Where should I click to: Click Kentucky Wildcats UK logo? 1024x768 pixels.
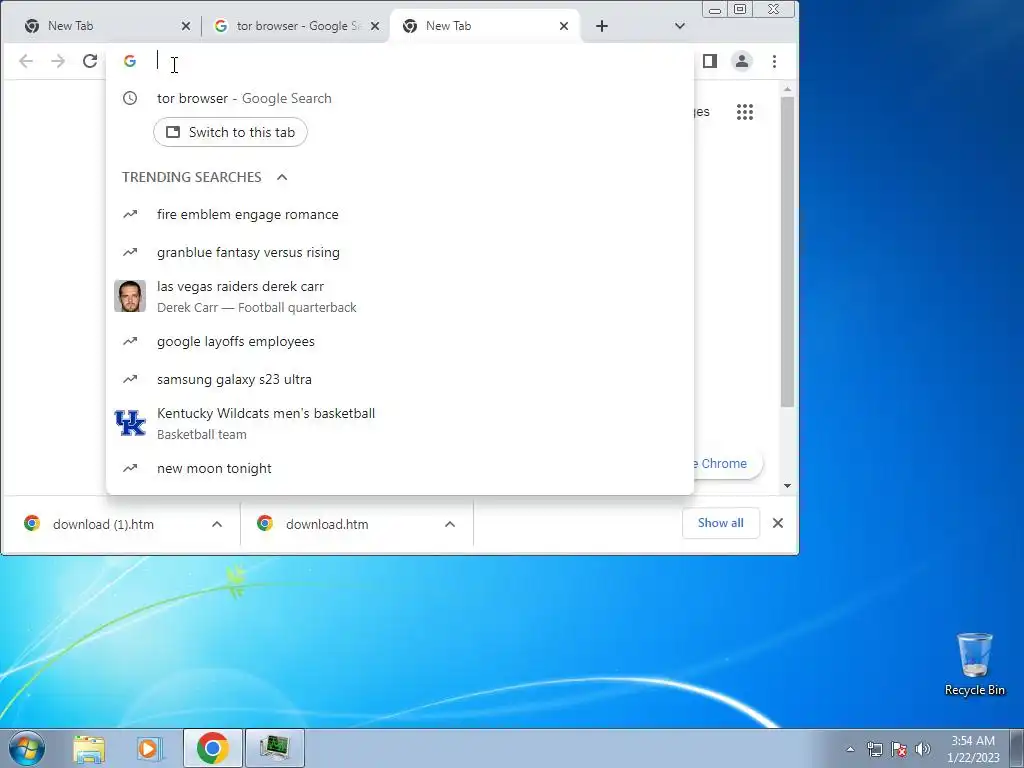(130, 423)
